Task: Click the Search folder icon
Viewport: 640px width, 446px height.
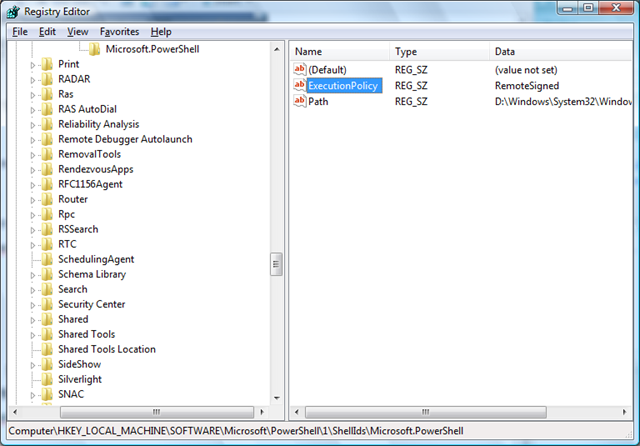Action: 47,289
